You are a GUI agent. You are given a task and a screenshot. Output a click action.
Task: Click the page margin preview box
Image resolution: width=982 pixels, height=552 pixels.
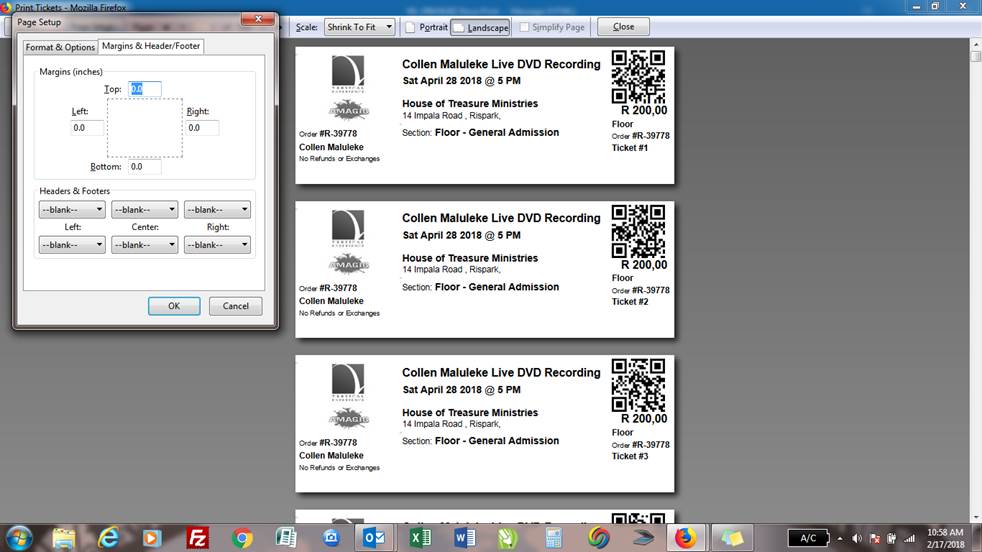pyautogui.click(x=145, y=128)
